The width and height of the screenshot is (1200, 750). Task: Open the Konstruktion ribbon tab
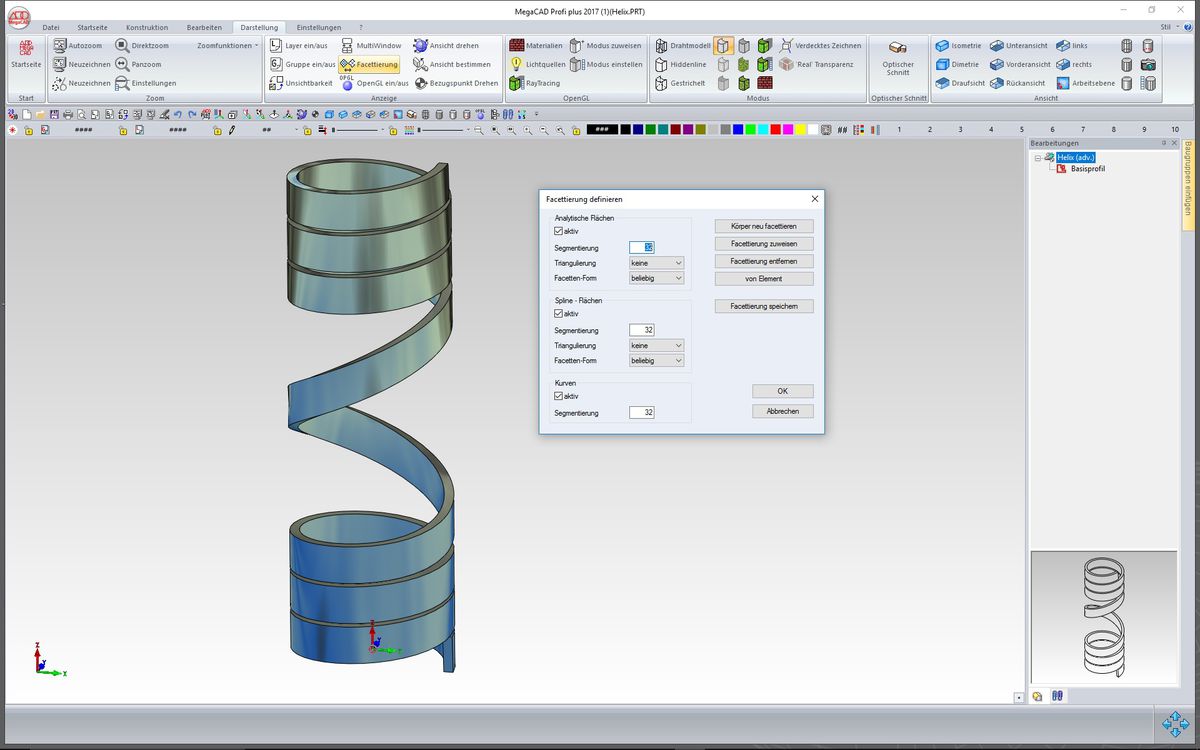point(147,27)
